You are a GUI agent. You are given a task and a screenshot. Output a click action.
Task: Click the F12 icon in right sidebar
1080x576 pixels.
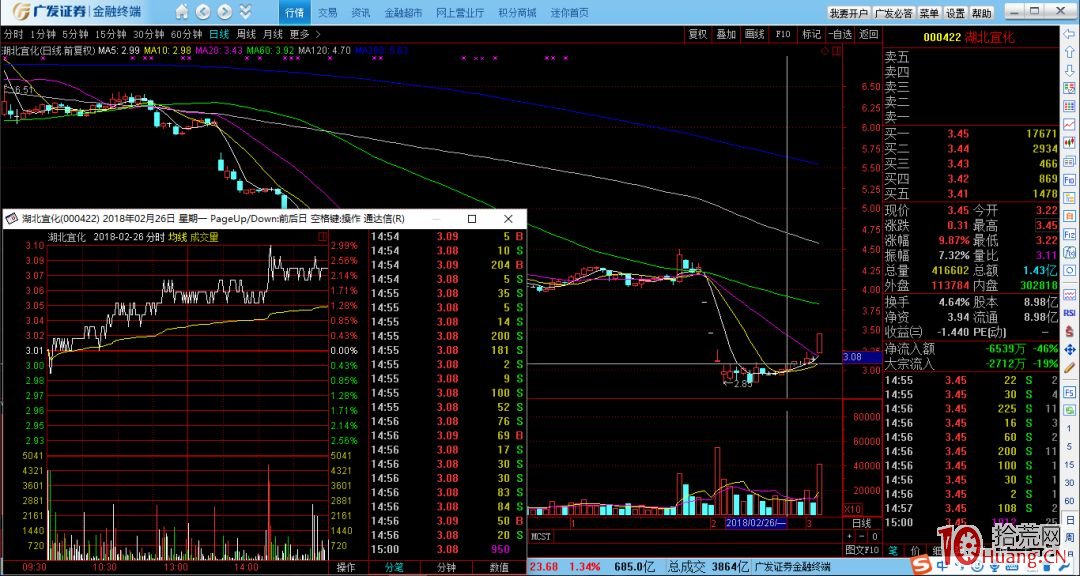pos(1069,236)
